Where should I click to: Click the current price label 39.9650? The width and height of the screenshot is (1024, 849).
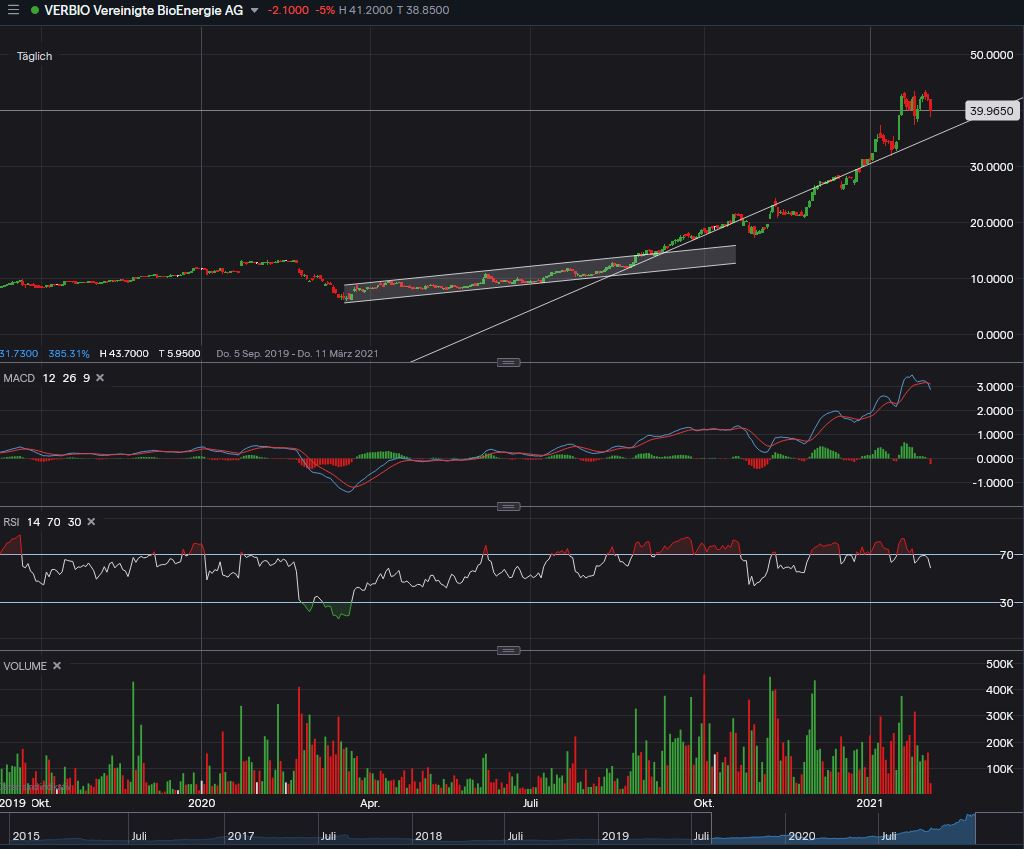(991, 111)
